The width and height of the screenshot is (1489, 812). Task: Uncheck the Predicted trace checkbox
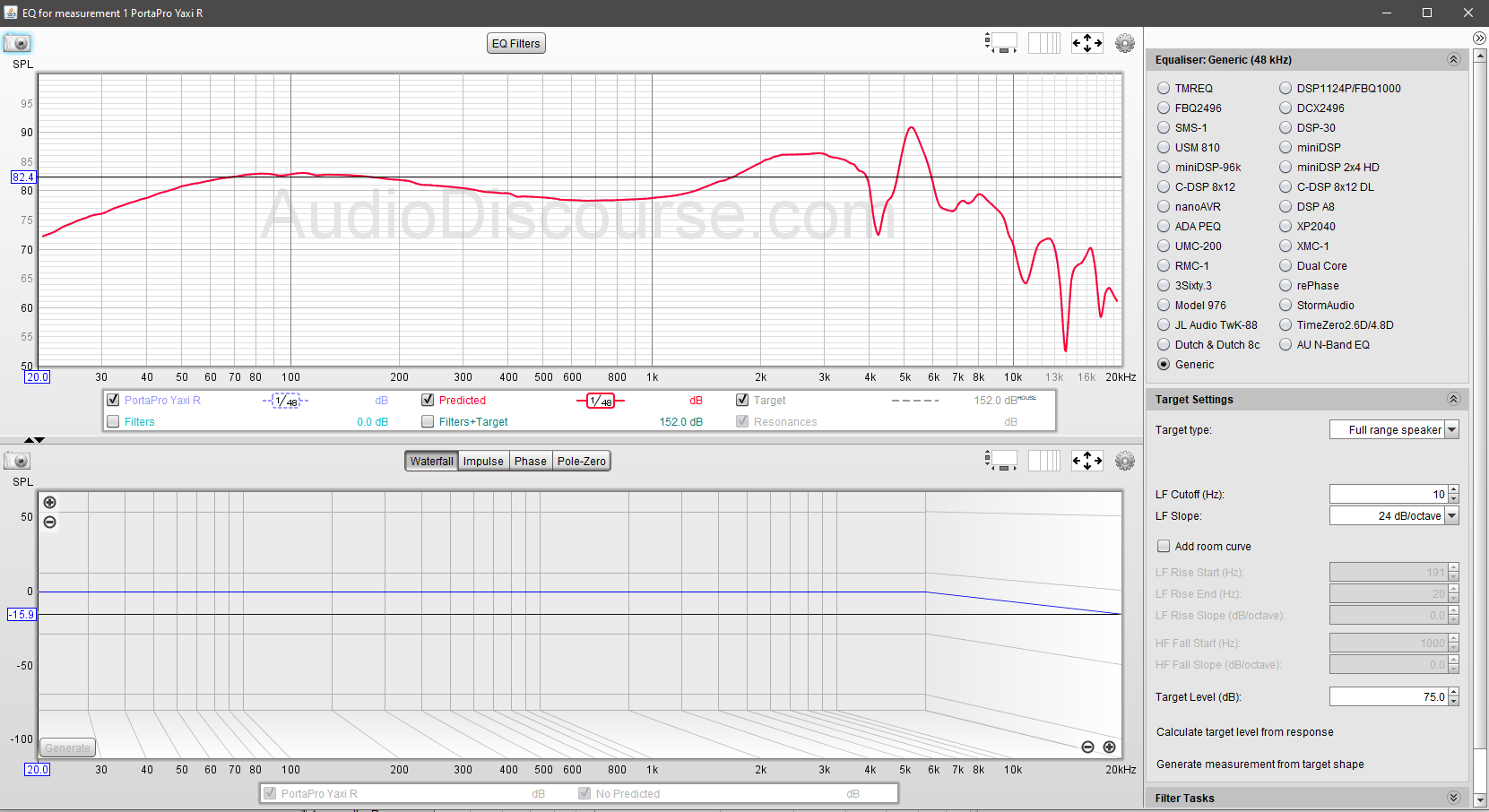click(x=428, y=400)
